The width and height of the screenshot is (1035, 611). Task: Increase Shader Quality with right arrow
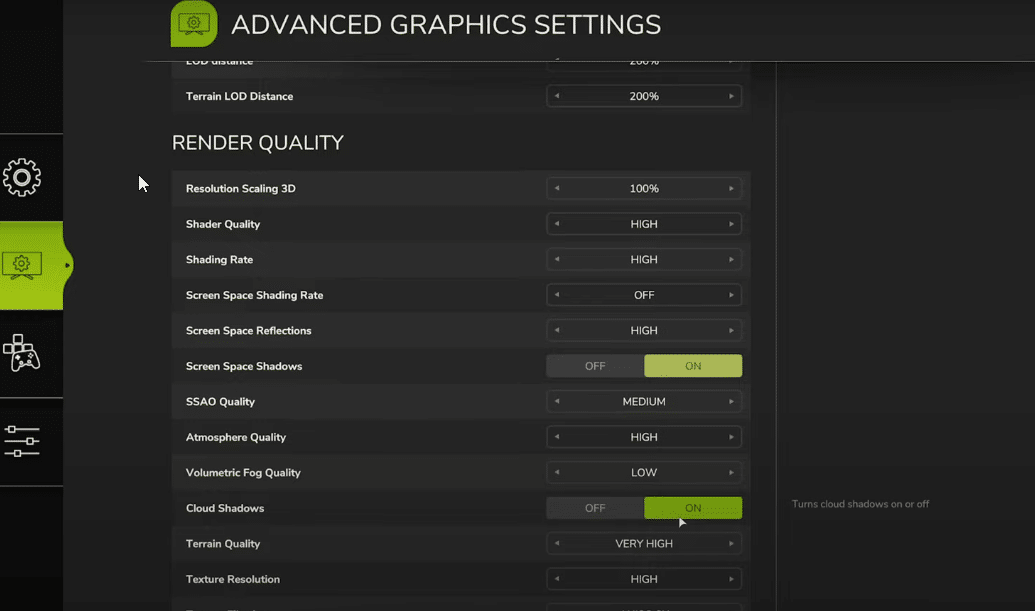[x=732, y=224]
